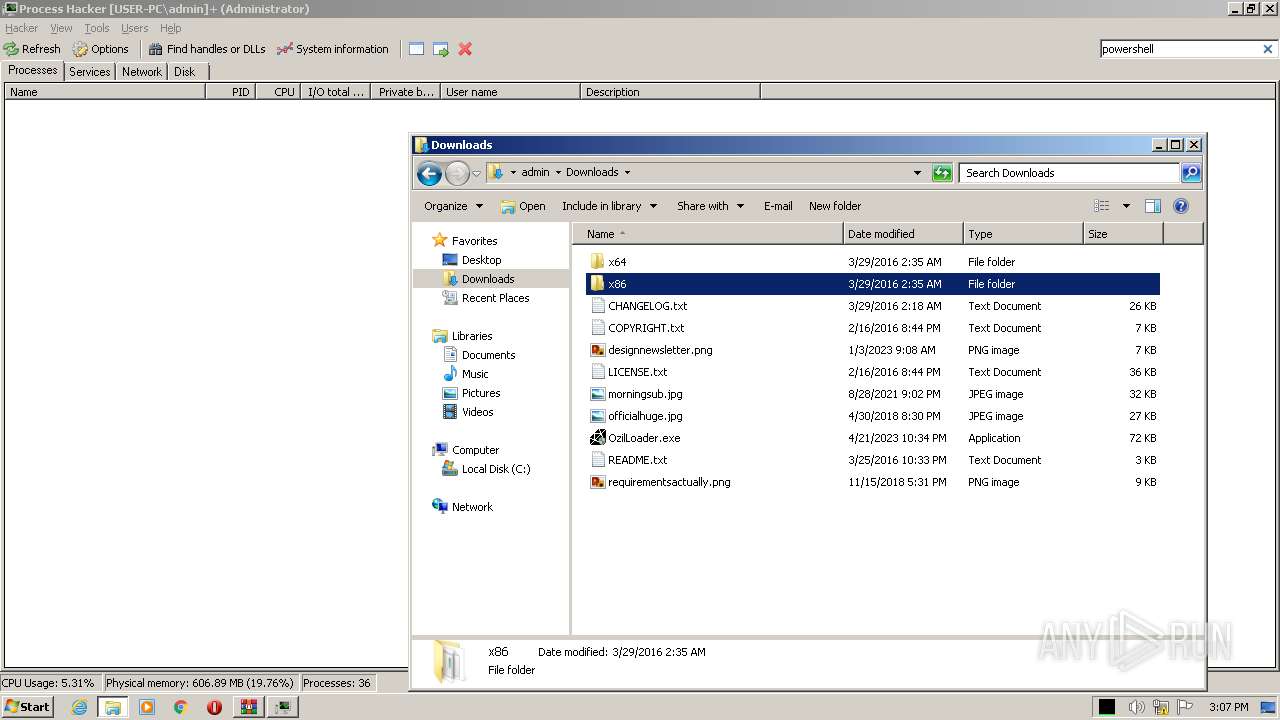Click Explorer back navigation button
This screenshot has width=1280, height=720.
point(430,173)
